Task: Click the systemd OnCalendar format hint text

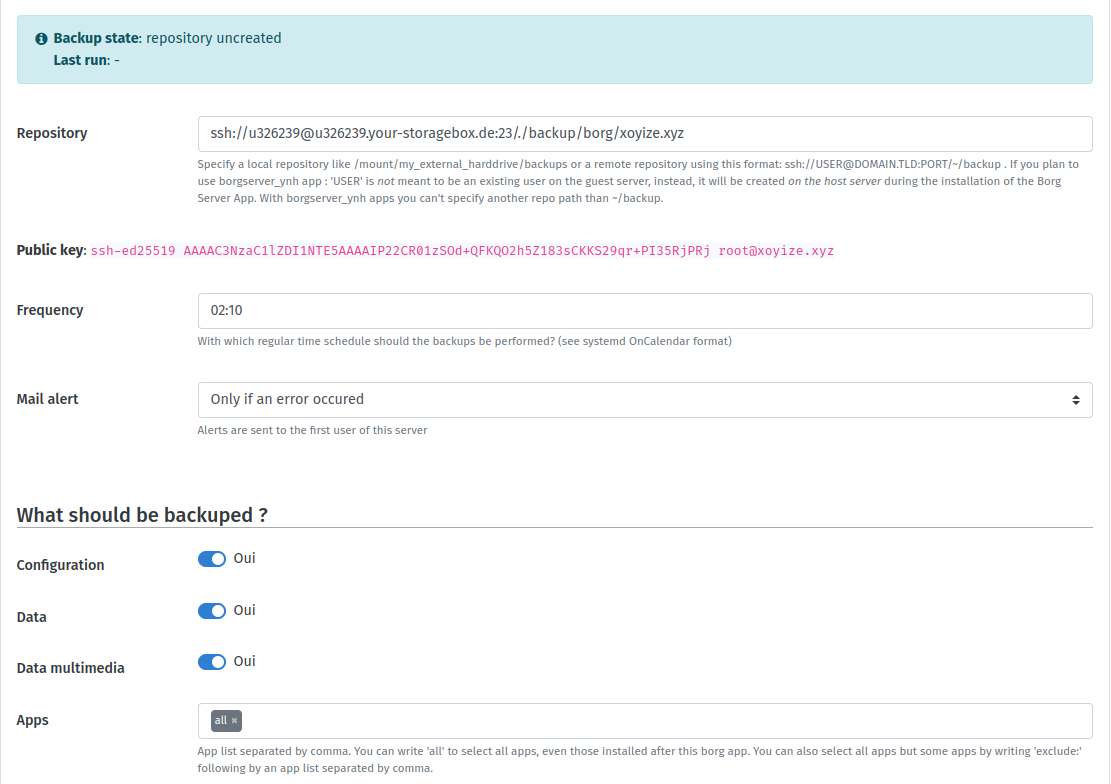Action: (x=464, y=341)
